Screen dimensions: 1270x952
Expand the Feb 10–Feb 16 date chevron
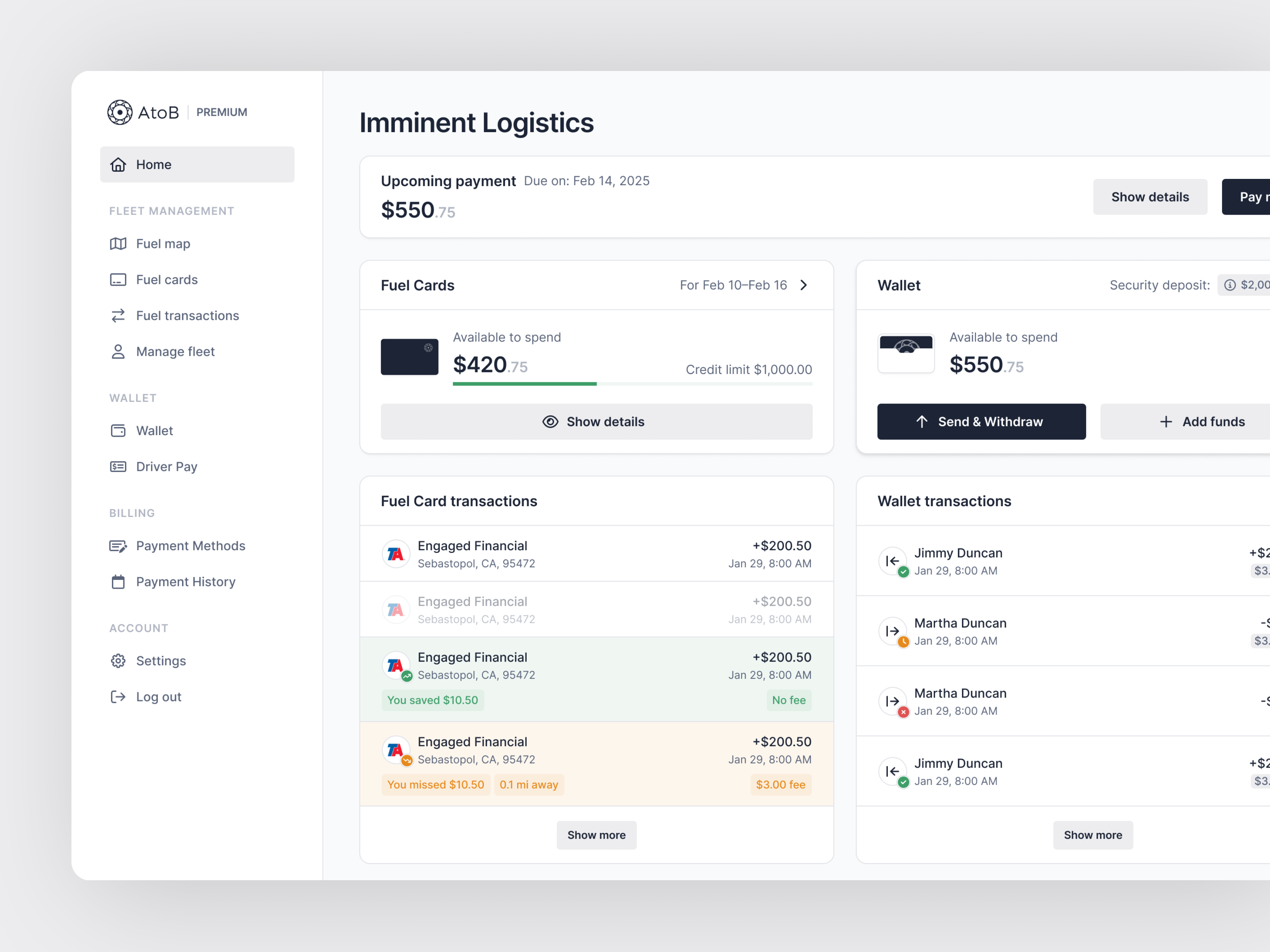804,285
